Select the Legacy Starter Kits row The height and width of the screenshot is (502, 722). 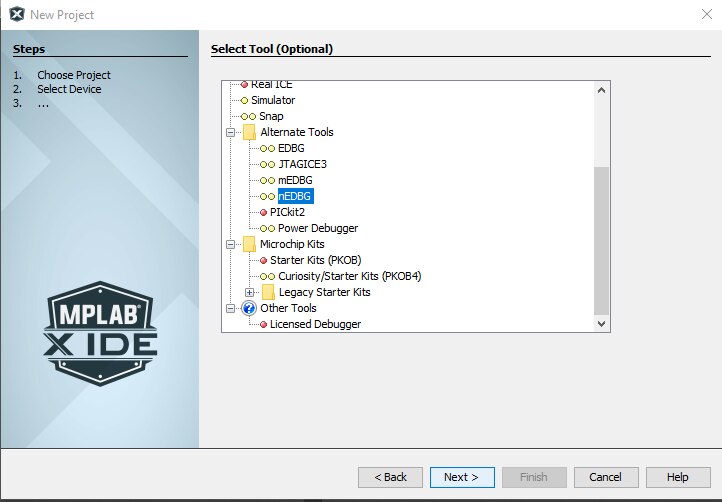click(325, 292)
